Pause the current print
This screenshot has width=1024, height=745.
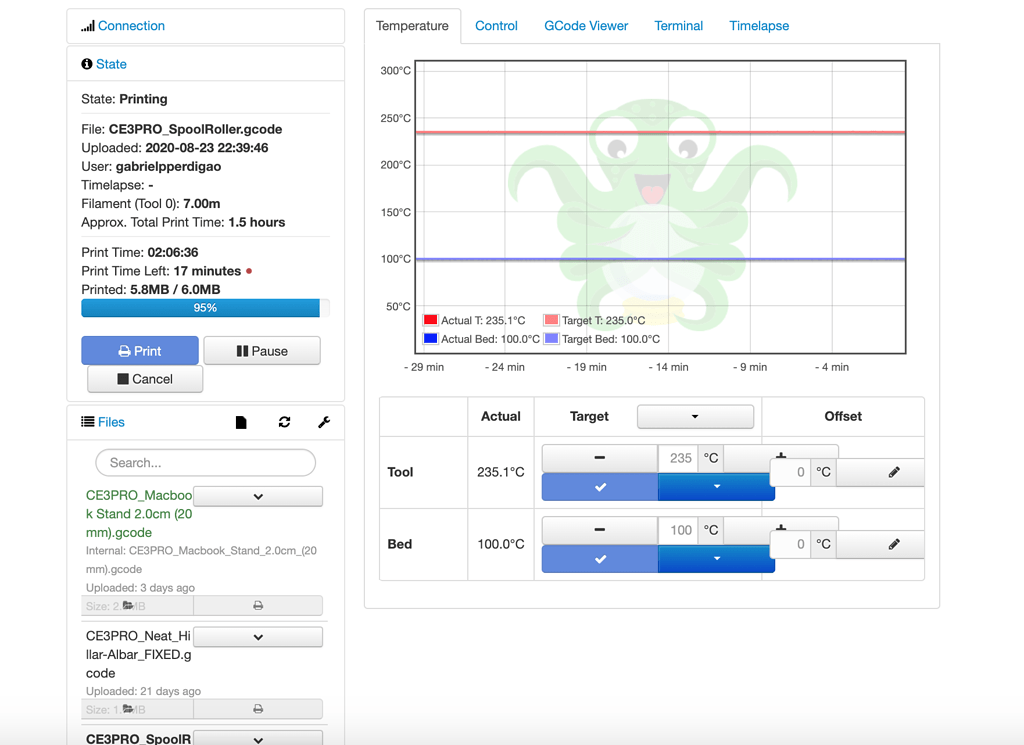click(262, 350)
